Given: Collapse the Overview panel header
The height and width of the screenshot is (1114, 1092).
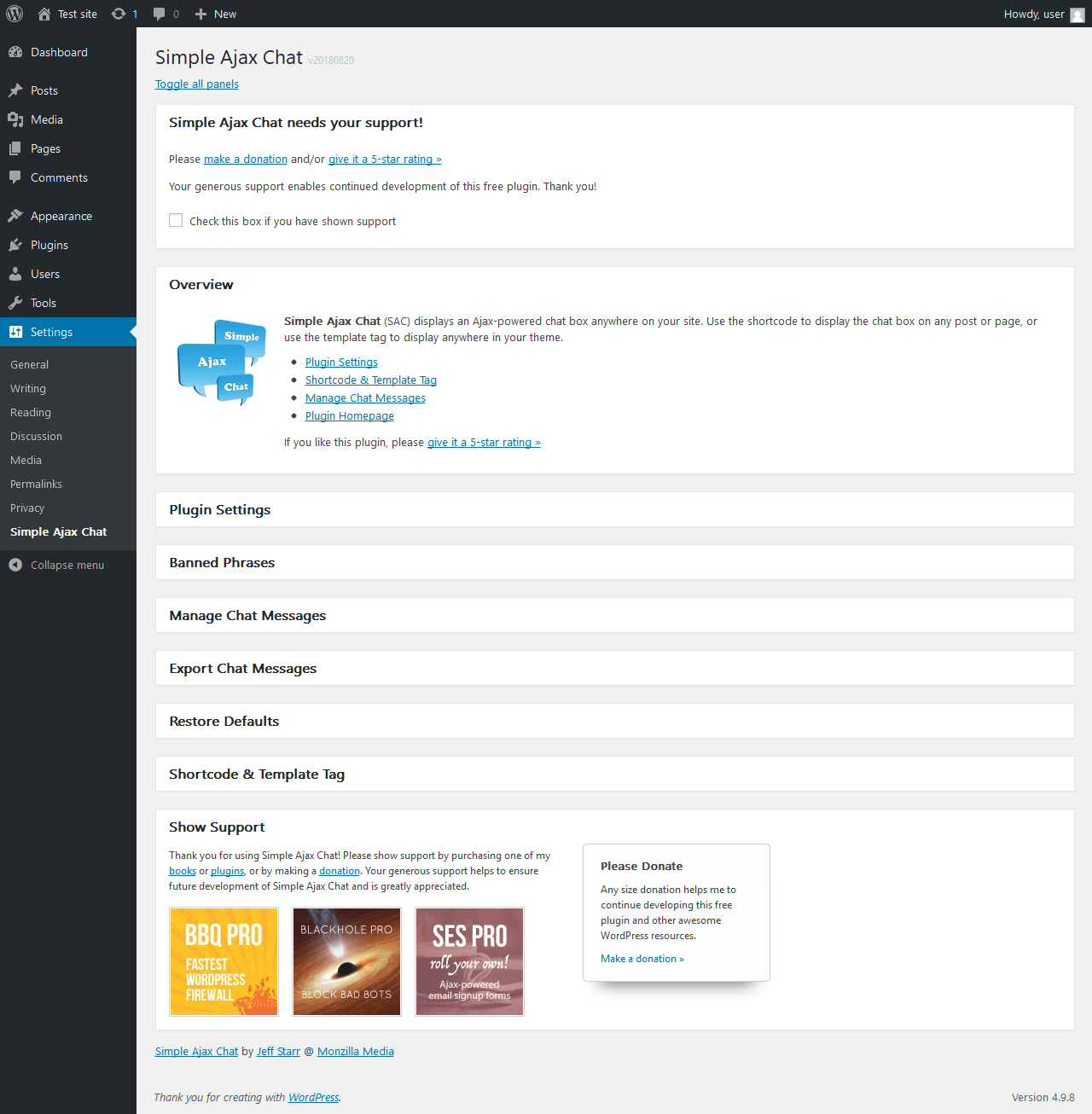Looking at the screenshot, I should [614, 284].
